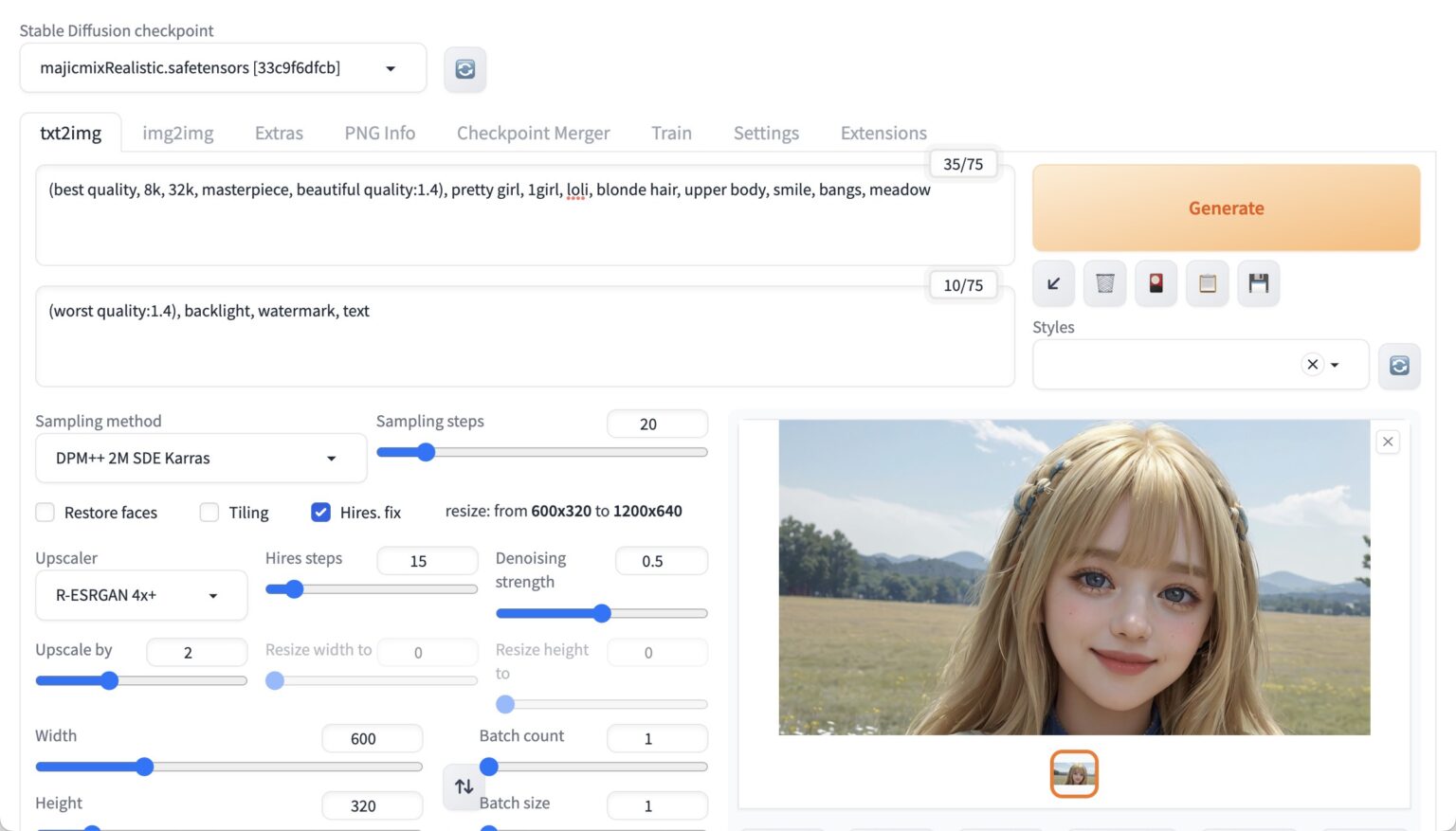The image size is (1456, 831).
Task: Swap the width and height values
Action: [x=463, y=786]
